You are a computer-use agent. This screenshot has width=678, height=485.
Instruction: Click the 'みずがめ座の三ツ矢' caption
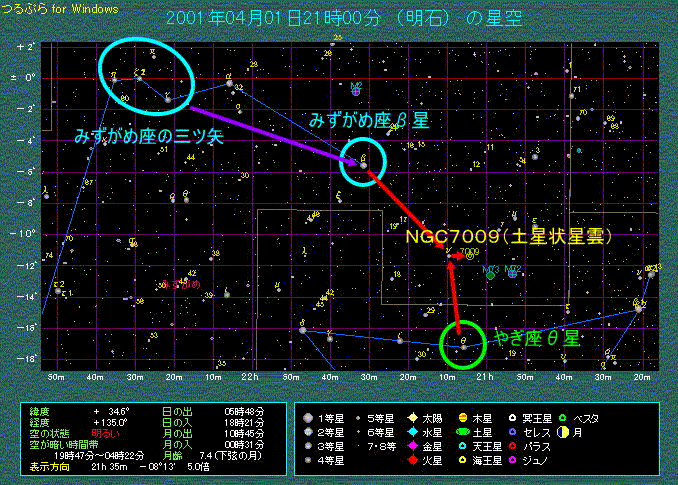[x=149, y=137]
